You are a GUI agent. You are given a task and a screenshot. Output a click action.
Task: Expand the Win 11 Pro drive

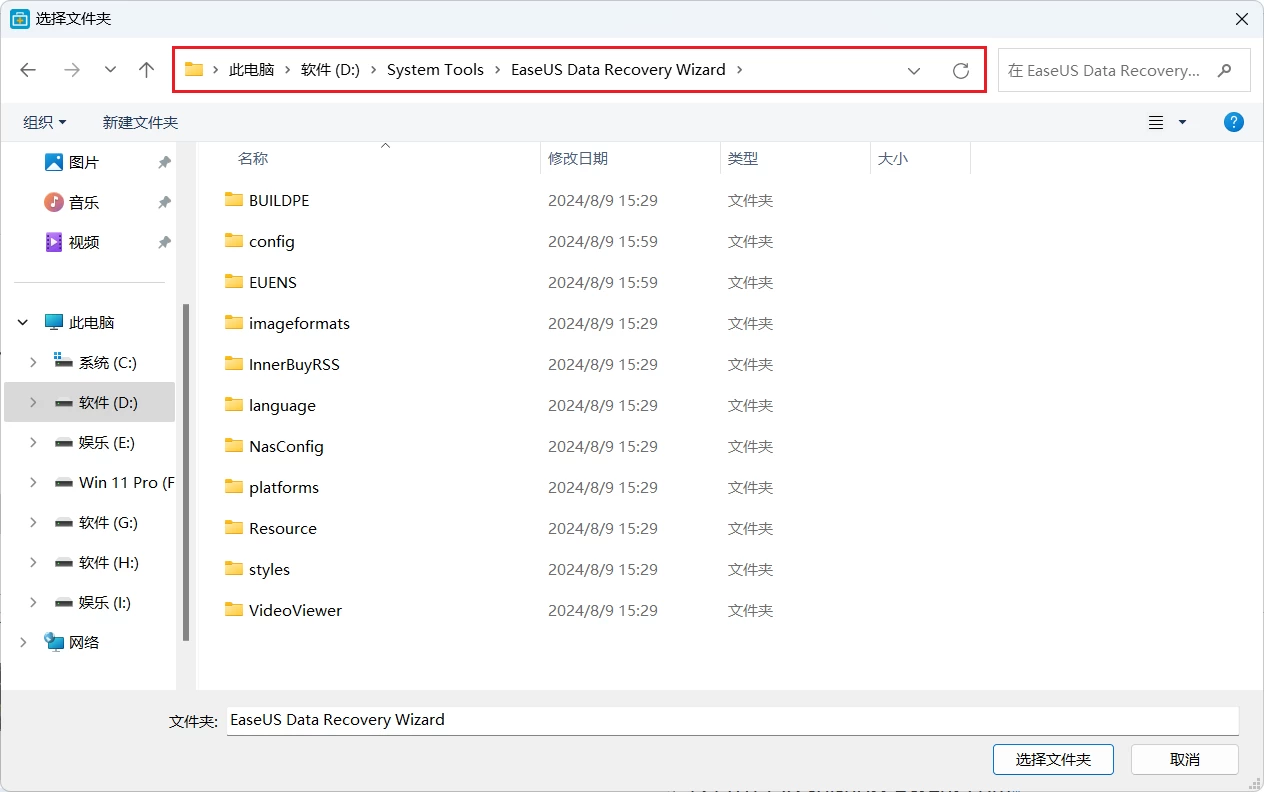[x=33, y=482]
